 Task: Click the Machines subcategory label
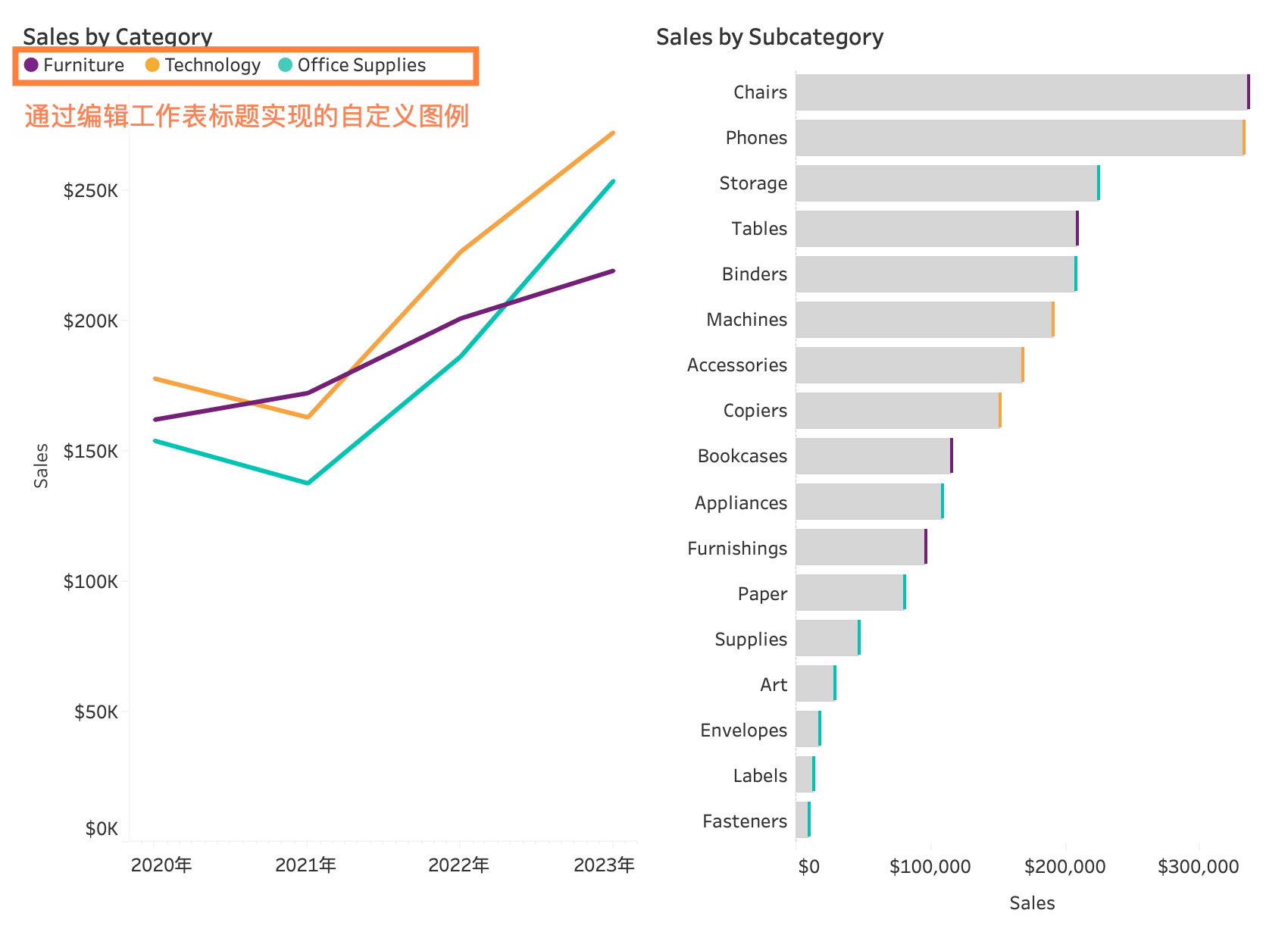pyautogui.click(x=746, y=320)
